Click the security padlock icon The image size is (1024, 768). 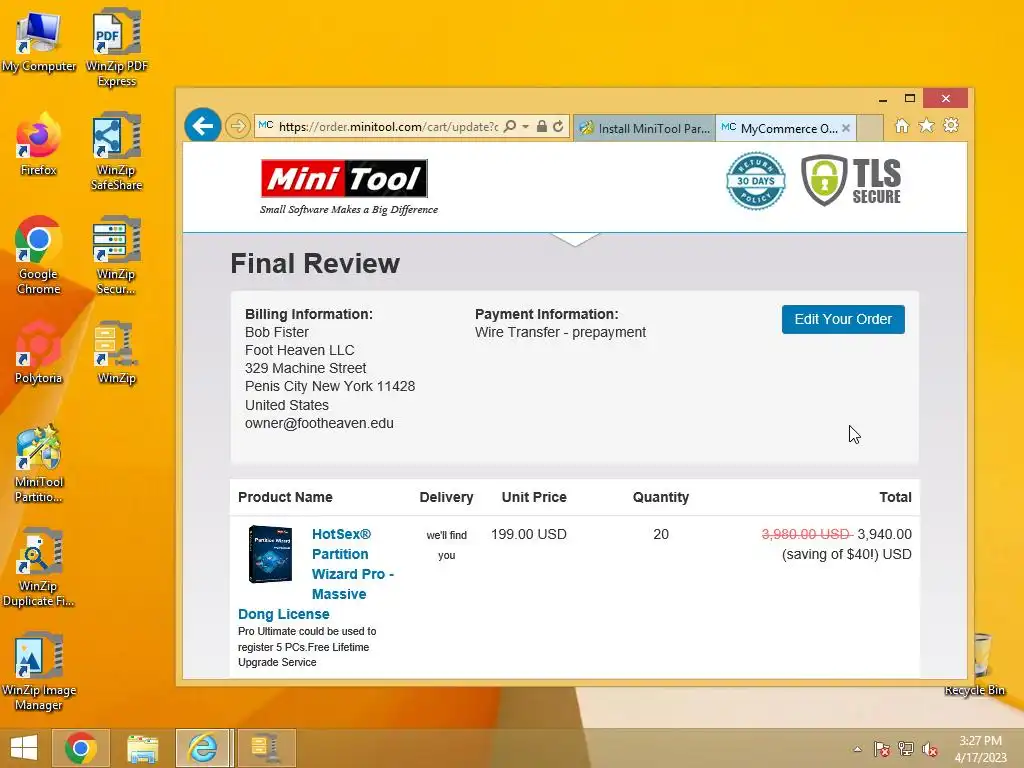541,126
